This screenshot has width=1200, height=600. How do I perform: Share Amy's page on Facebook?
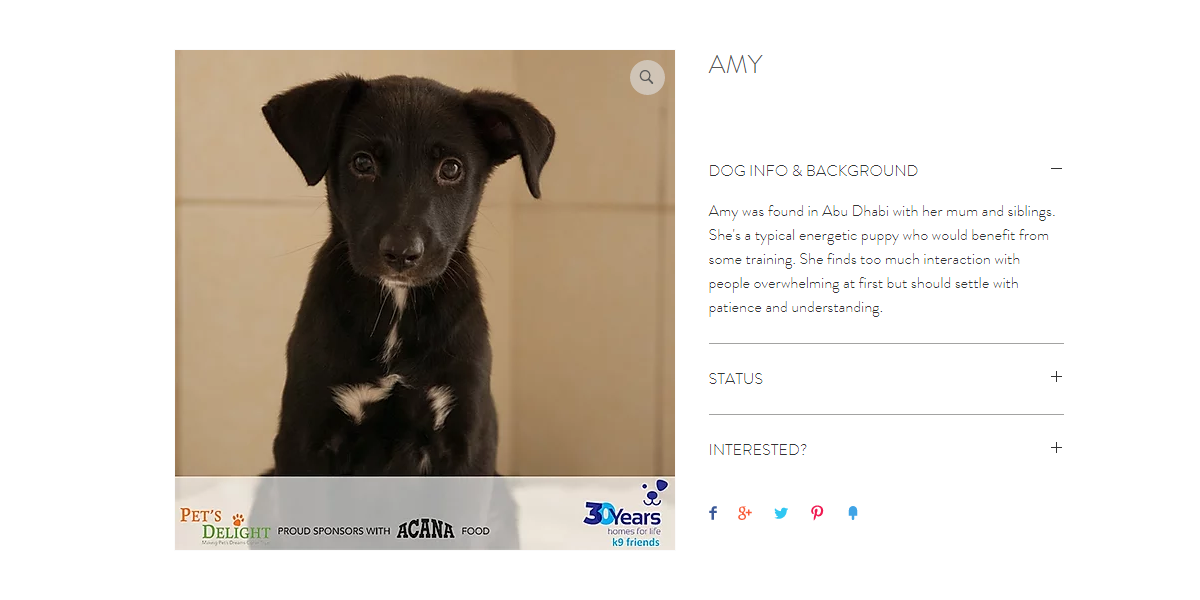coord(713,513)
